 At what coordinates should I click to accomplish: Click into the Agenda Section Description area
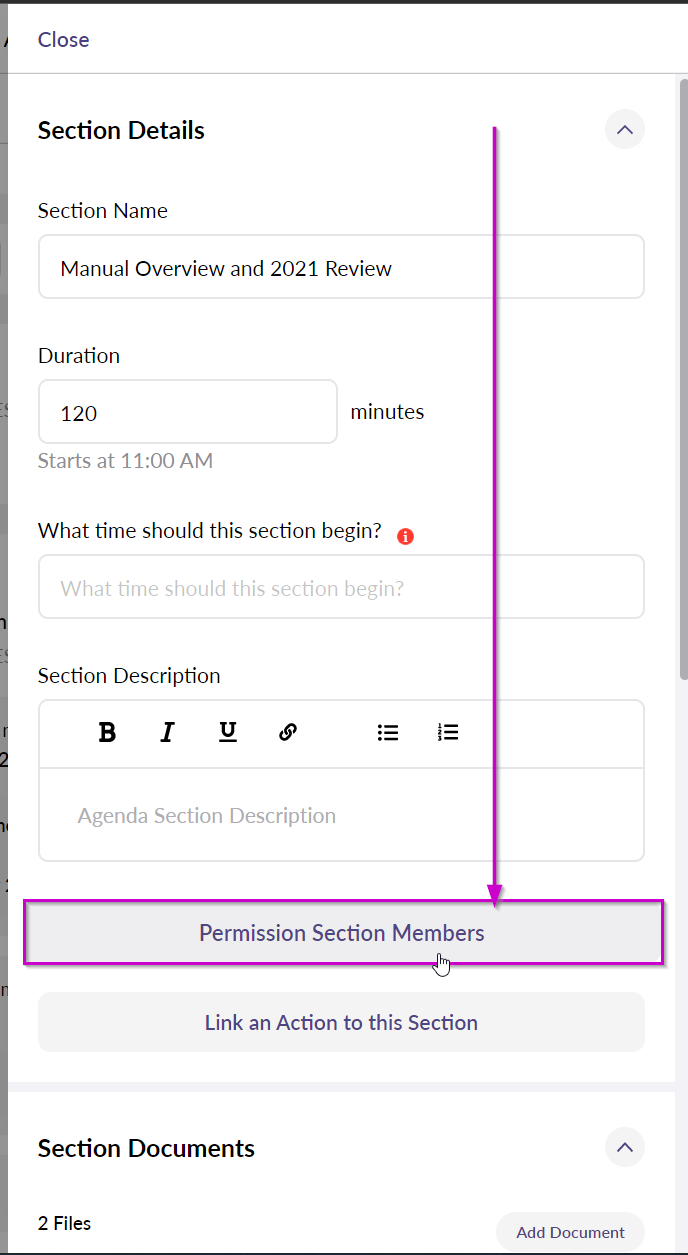[x=341, y=815]
